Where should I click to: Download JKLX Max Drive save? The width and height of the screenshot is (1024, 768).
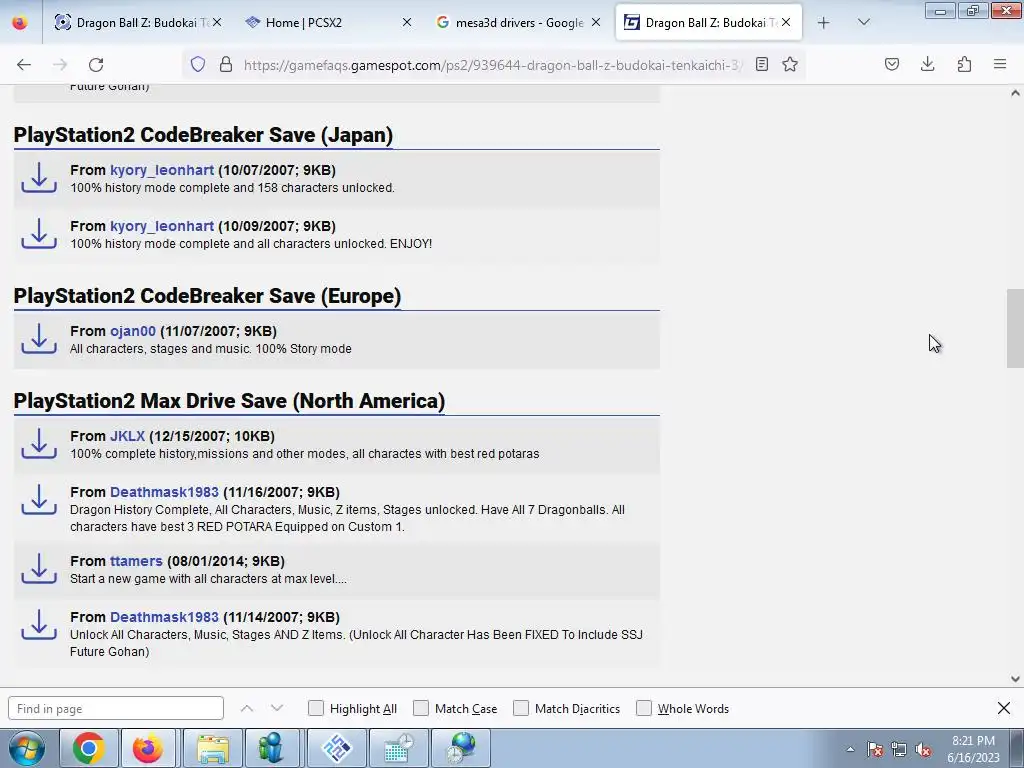coord(39,443)
